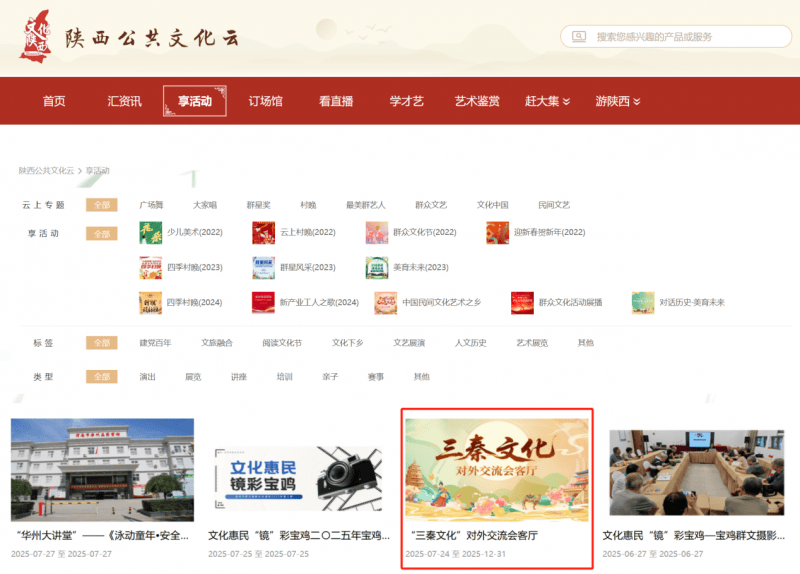Go to the 首页 nav tab
This screenshot has width=800, height=574.
[54, 101]
